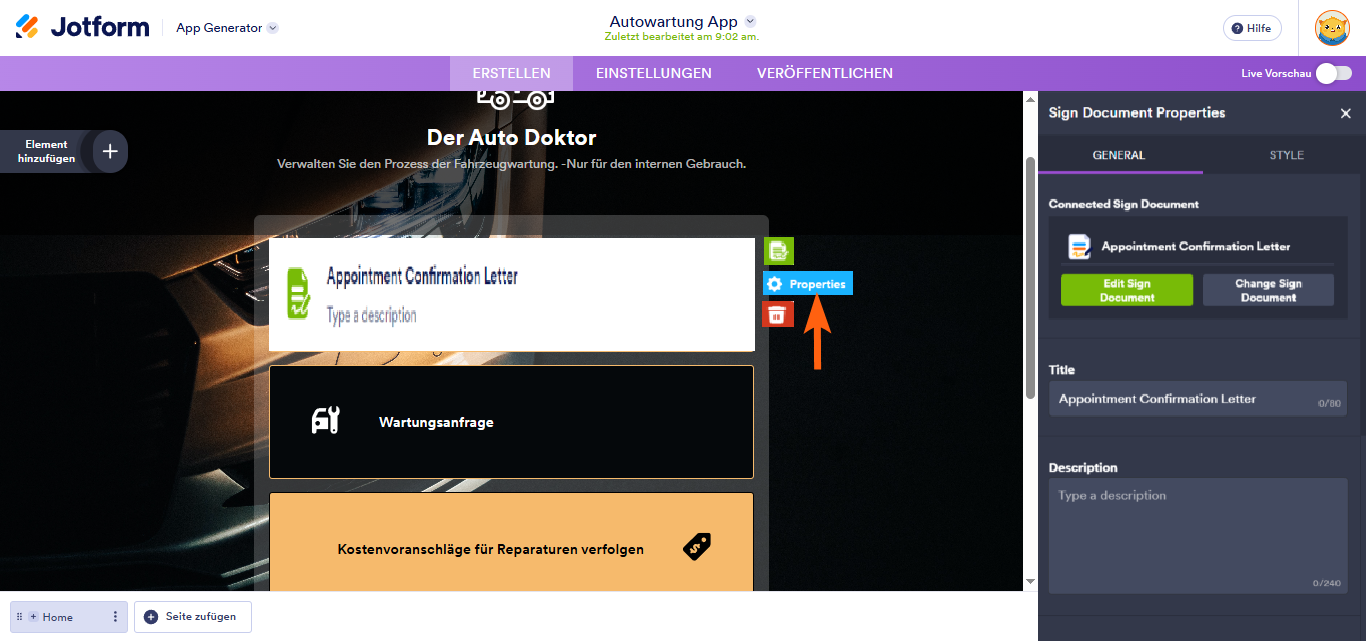The height and width of the screenshot is (641, 1366).
Task: Open Hilfe for help
Action: (x=1251, y=27)
